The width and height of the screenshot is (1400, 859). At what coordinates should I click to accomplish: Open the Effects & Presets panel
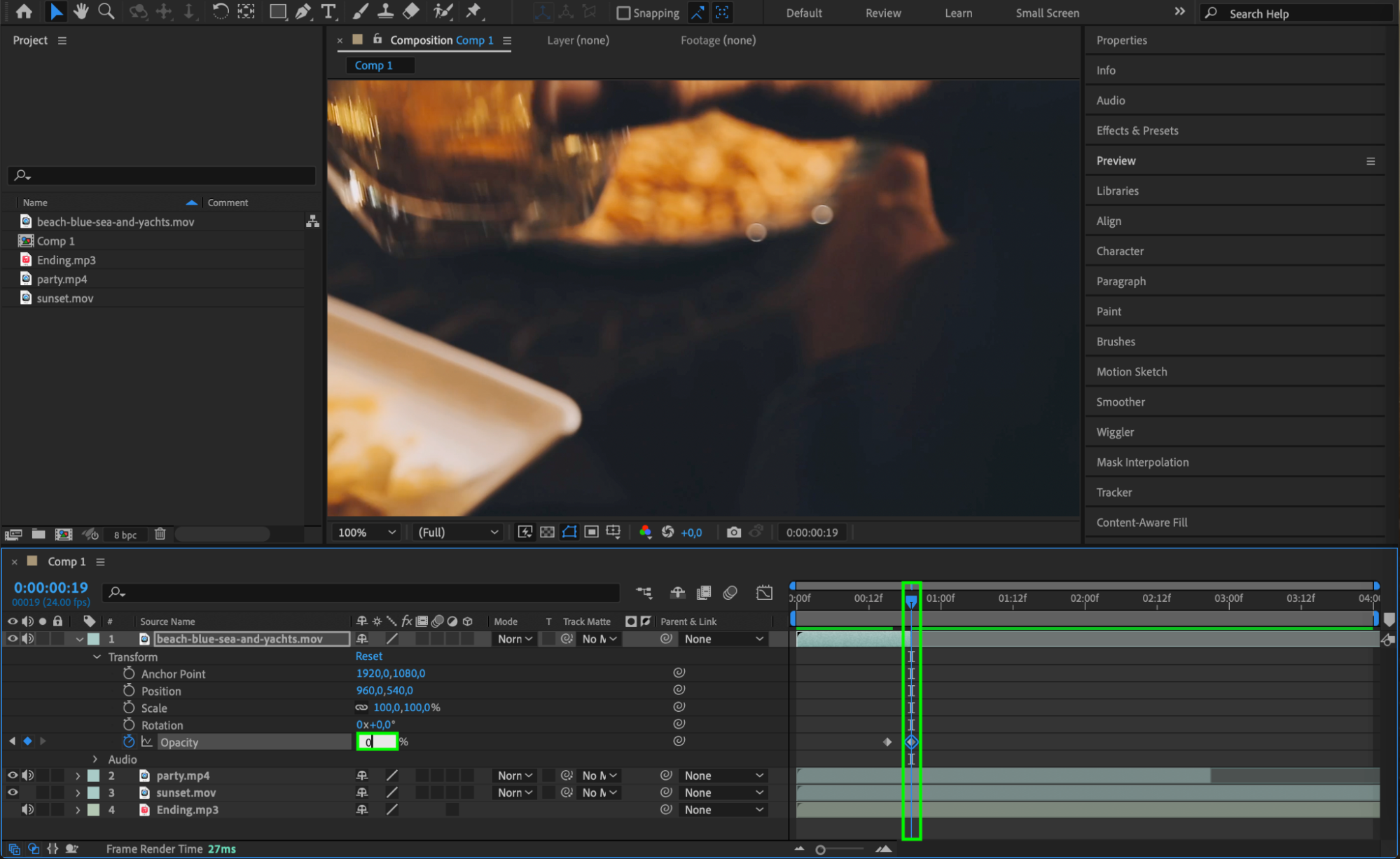click(x=1137, y=130)
